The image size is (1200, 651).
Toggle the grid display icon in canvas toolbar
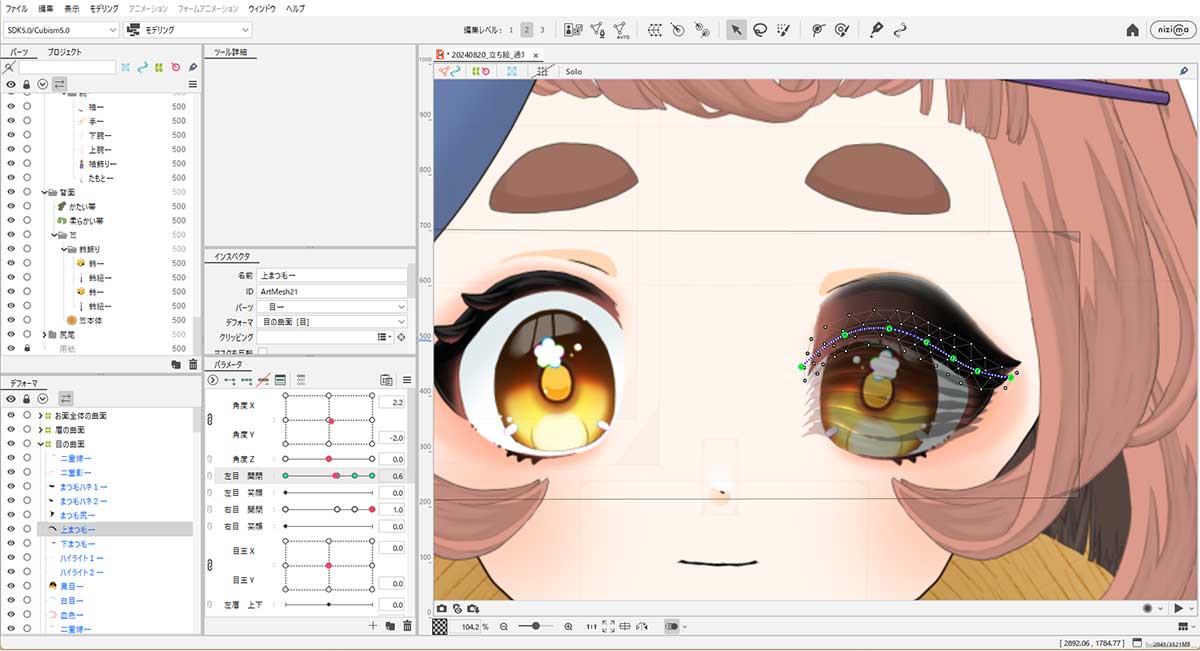coord(541,72)
